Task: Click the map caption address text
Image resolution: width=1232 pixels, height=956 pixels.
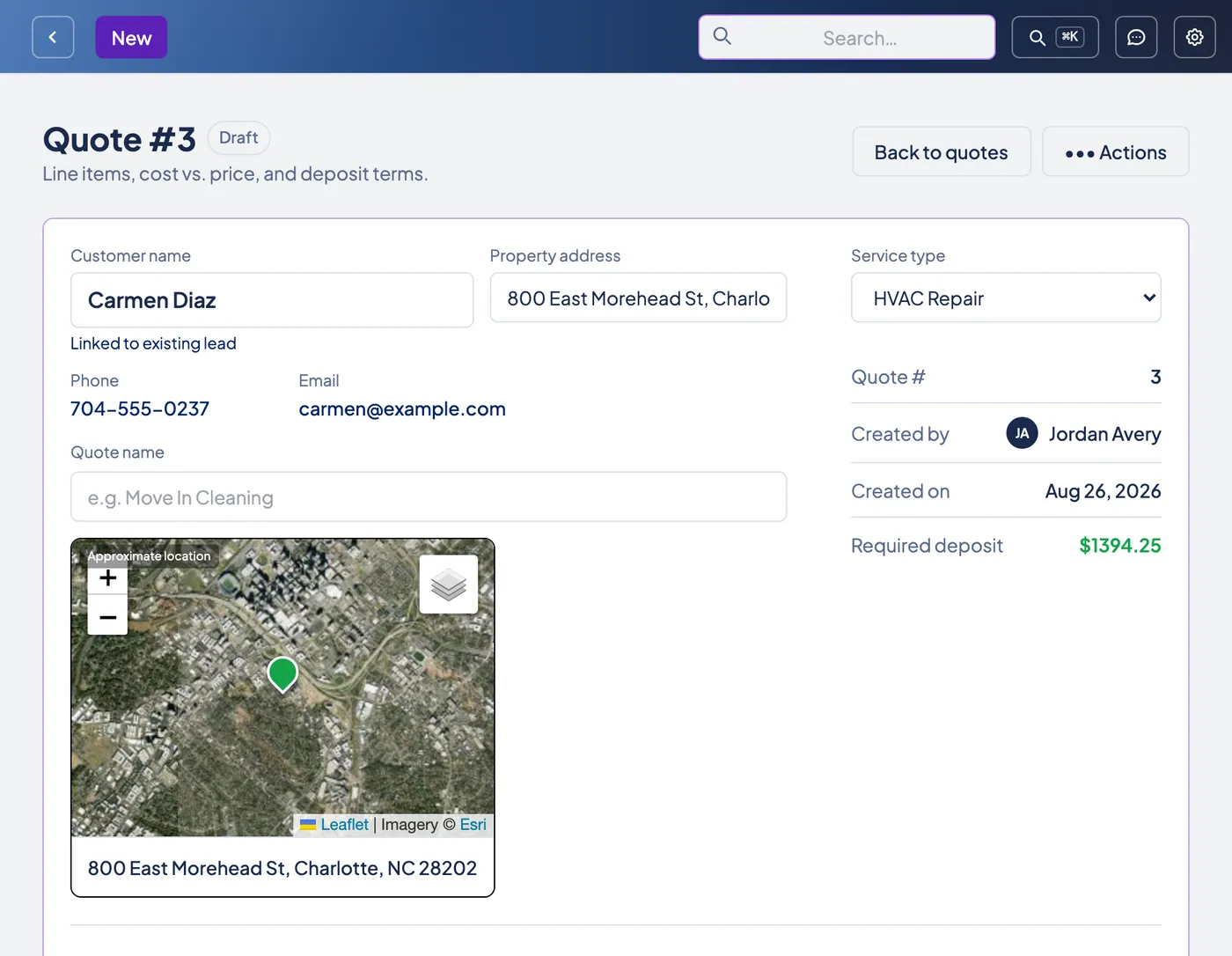Action: pos(282,868)
